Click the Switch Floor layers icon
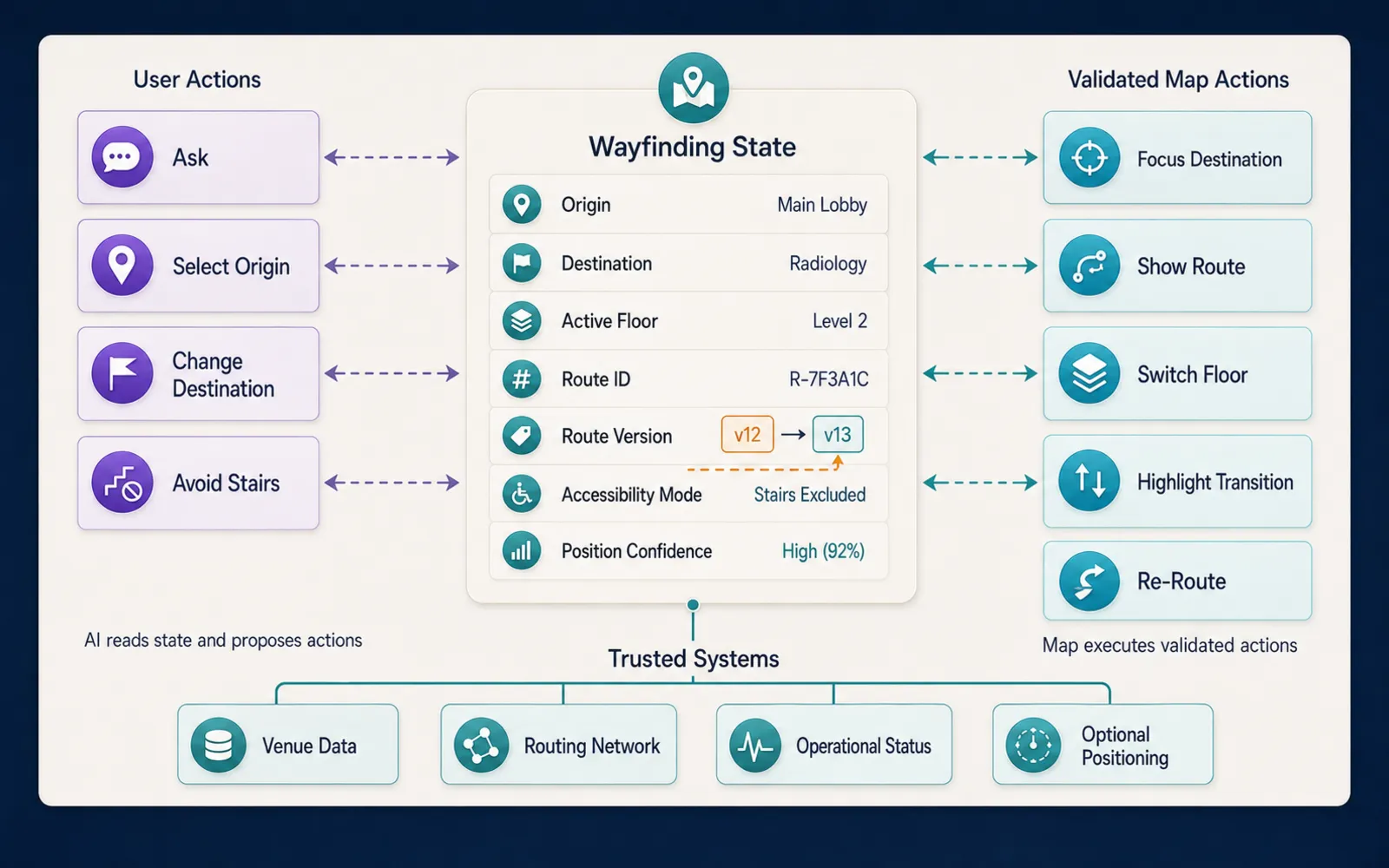Screen dimensions: 1389x868 [x=1089, y=374]
